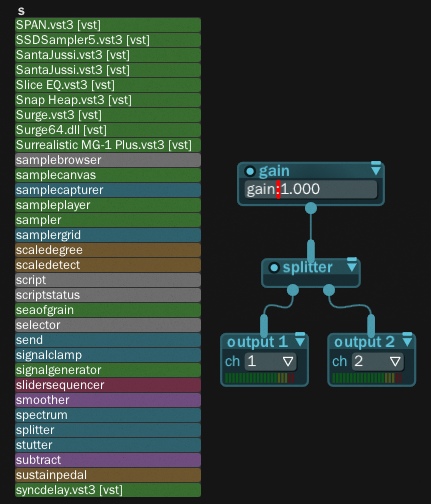Screen dimensions: 431x504
Task: Spawn the samplecapturer module
Action: pos(108,190)
